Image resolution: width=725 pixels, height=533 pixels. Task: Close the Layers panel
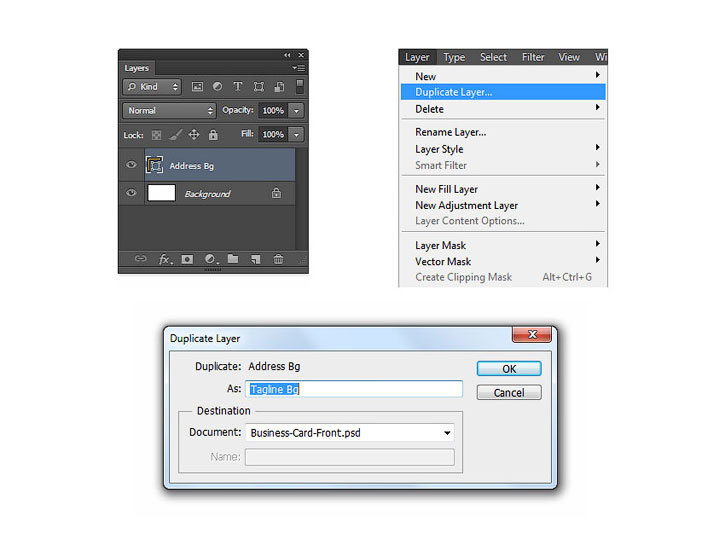(301, 55)
